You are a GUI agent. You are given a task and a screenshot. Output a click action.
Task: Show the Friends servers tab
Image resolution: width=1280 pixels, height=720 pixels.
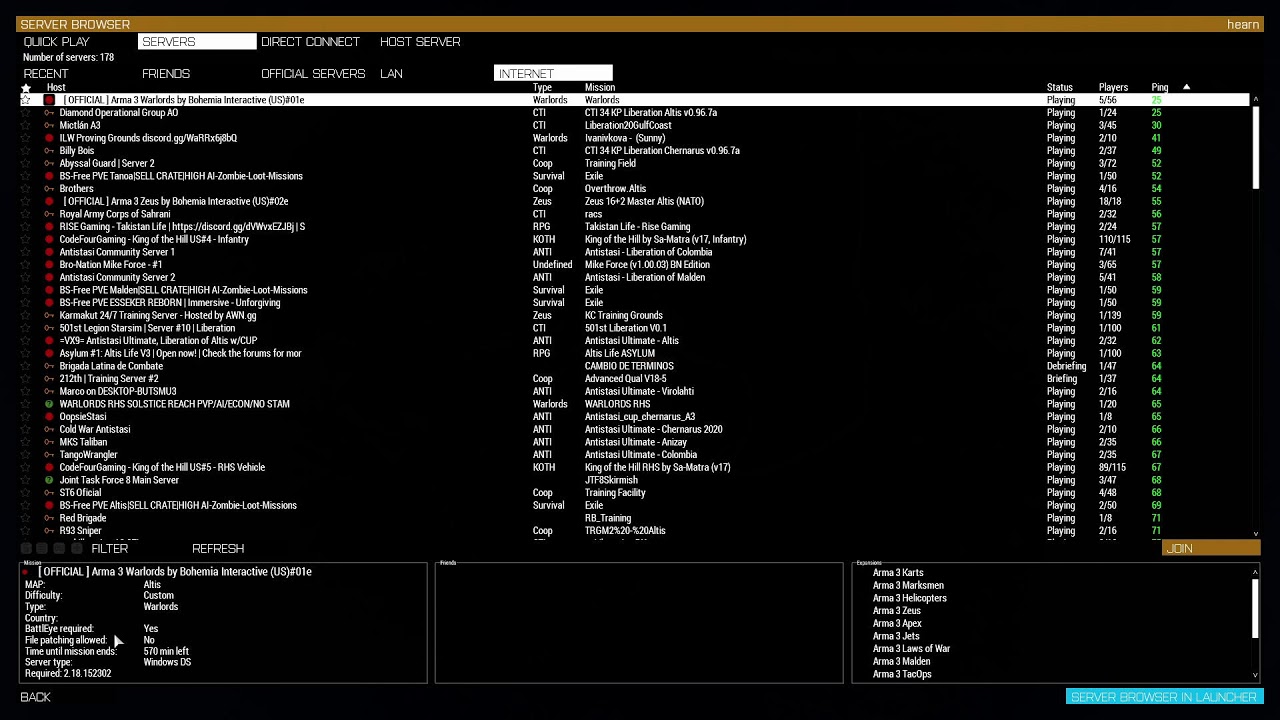[x=166, y=74]
